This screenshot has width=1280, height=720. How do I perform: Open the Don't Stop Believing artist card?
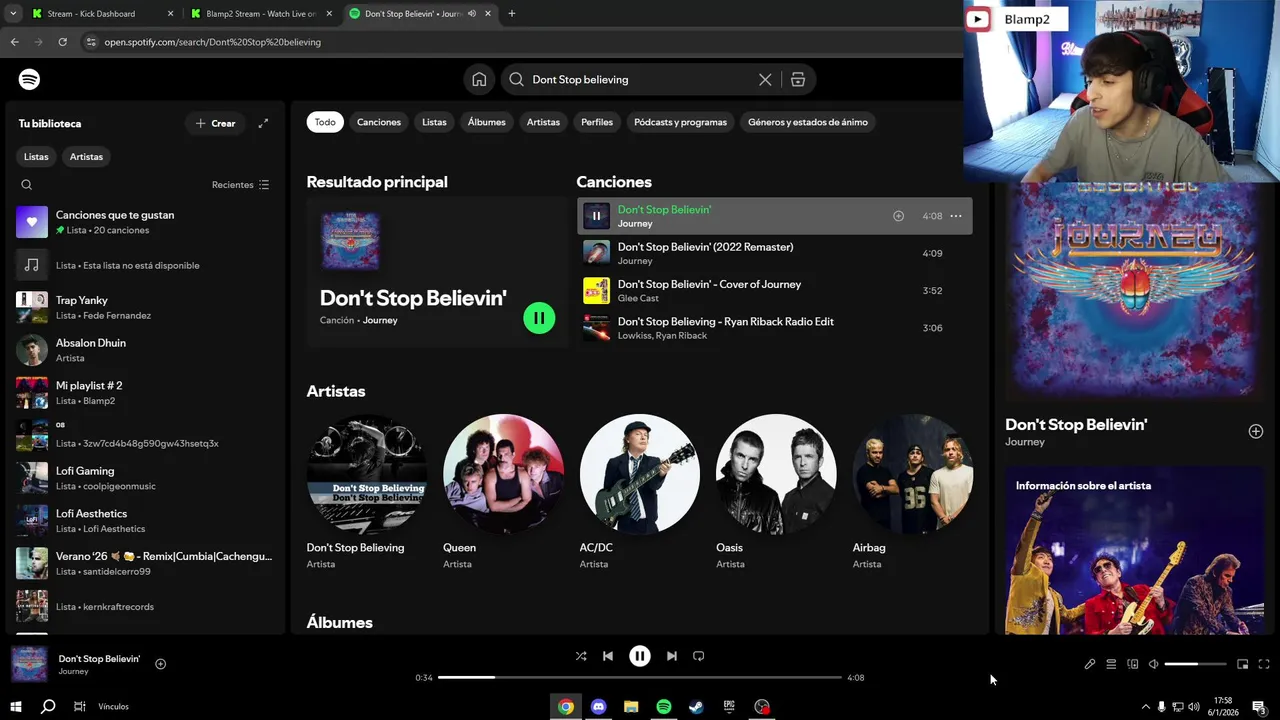367,492
